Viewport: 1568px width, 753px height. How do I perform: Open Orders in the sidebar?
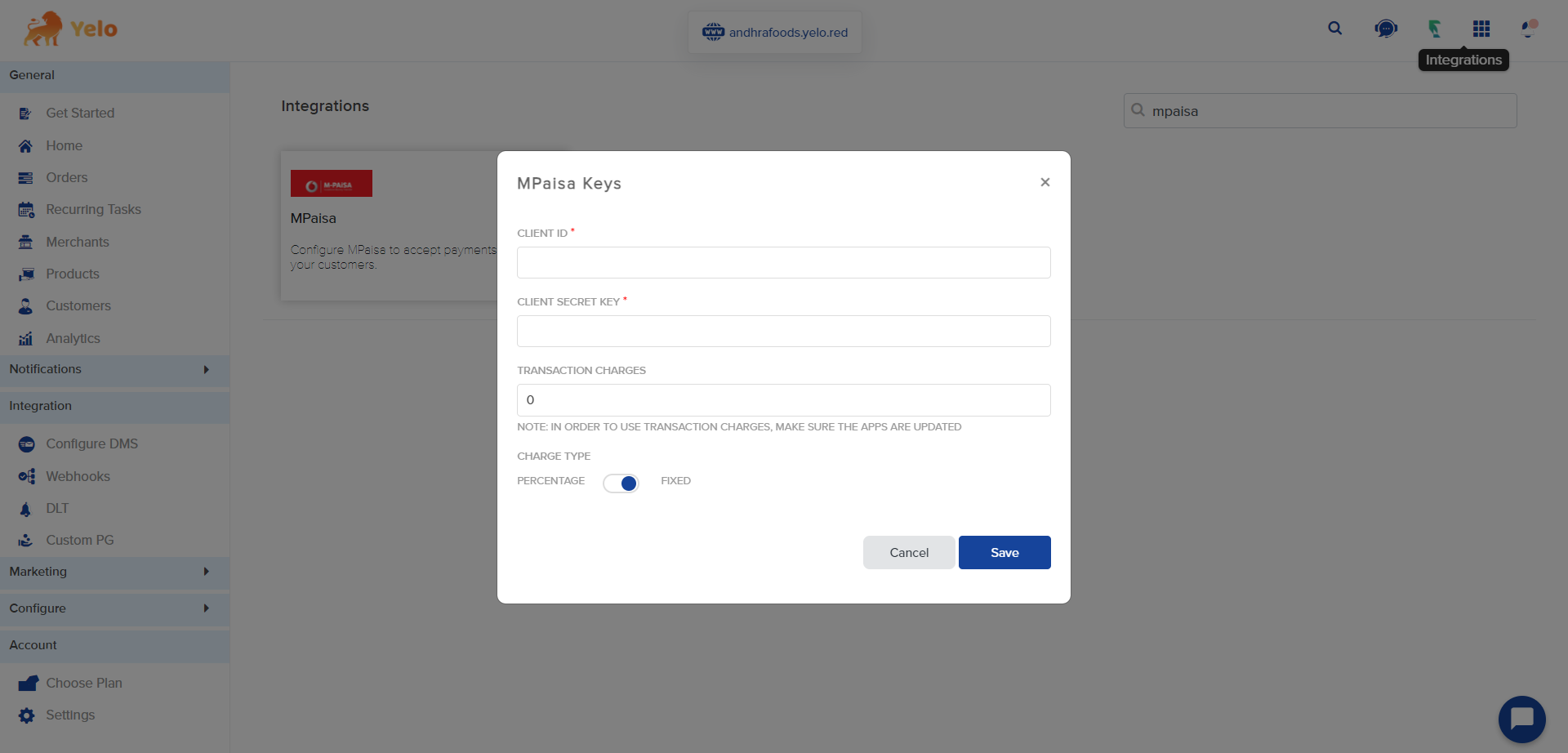[x=67, y=178]
